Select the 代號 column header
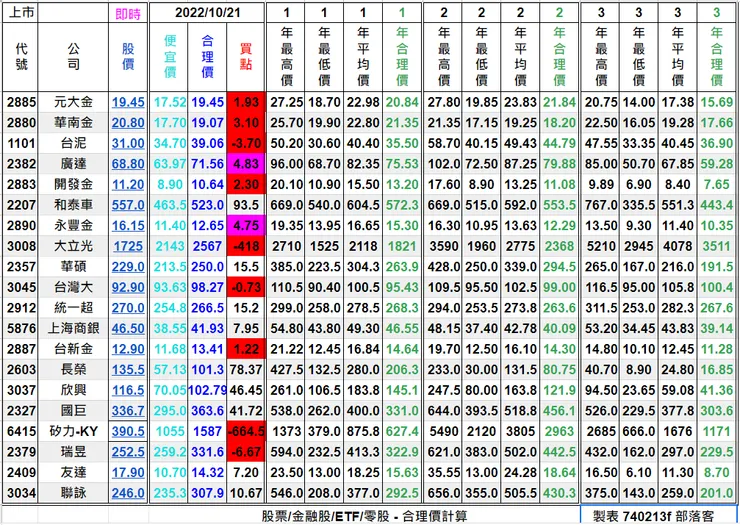 [x=21, y=57]
